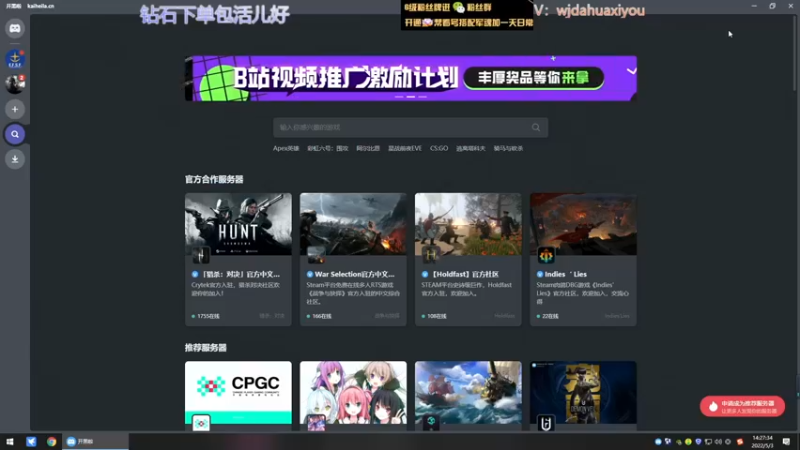Open the Rainbow Six recommended server card
This screenshot has height=450, width=800.
pos(583,395)
